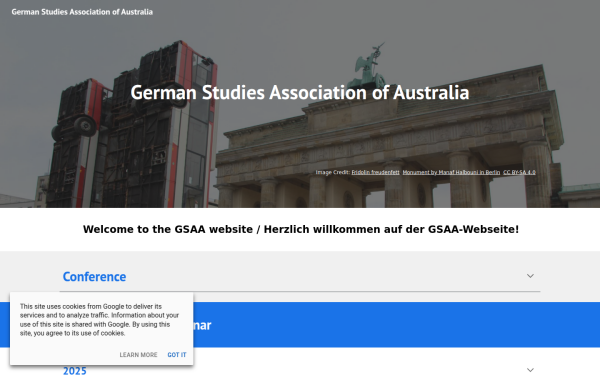Click LEARN MORE in cookie notice
The image size is (600, 375).
(138, 355)
